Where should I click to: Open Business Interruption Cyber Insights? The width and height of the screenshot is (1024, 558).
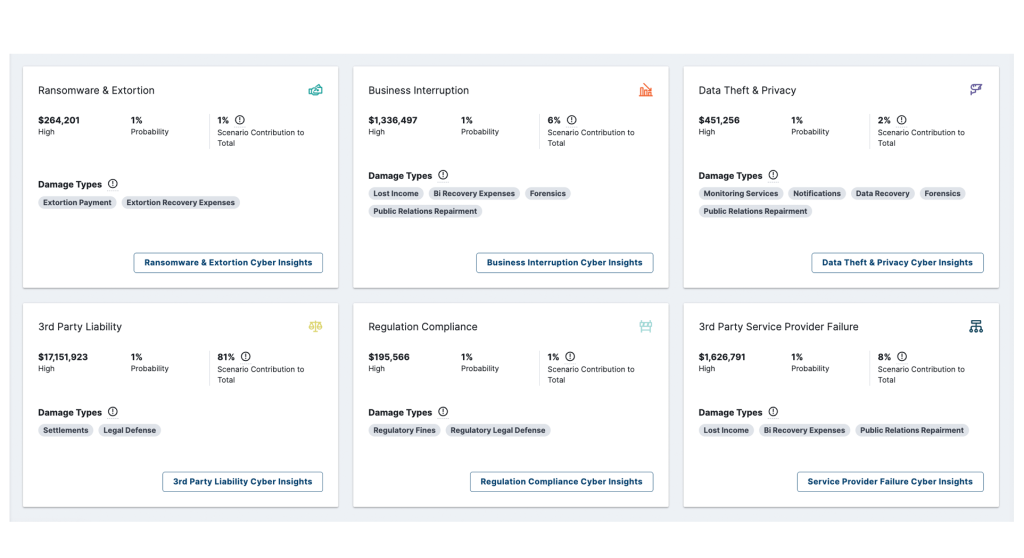[x=564, y=263]
